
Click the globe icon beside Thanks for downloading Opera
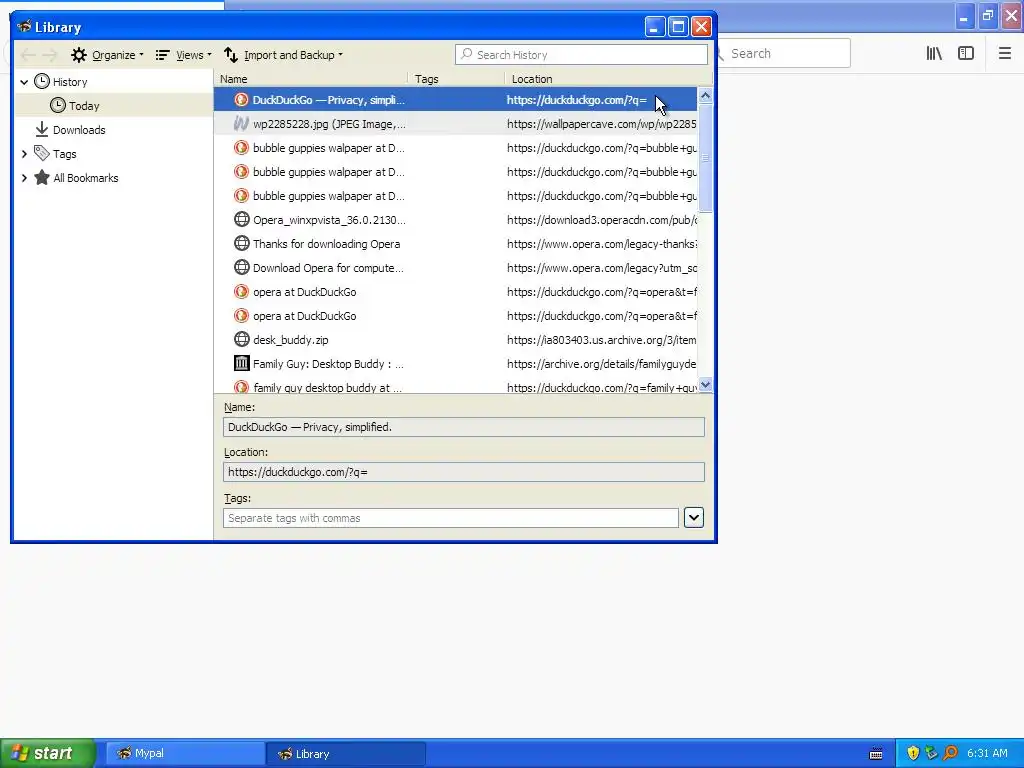coord(241,244)
